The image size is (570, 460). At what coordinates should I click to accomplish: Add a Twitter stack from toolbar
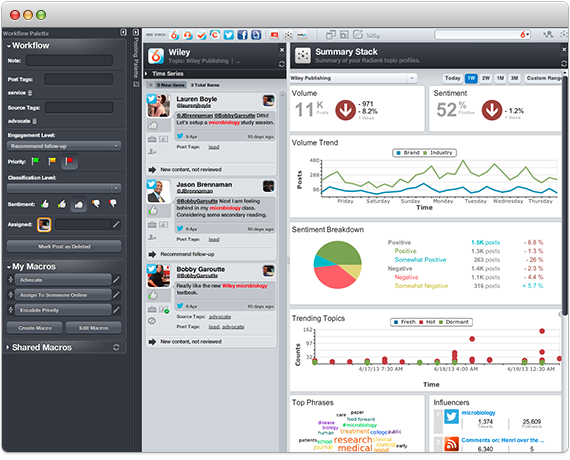pyautogui.click(x=229, y=35)
